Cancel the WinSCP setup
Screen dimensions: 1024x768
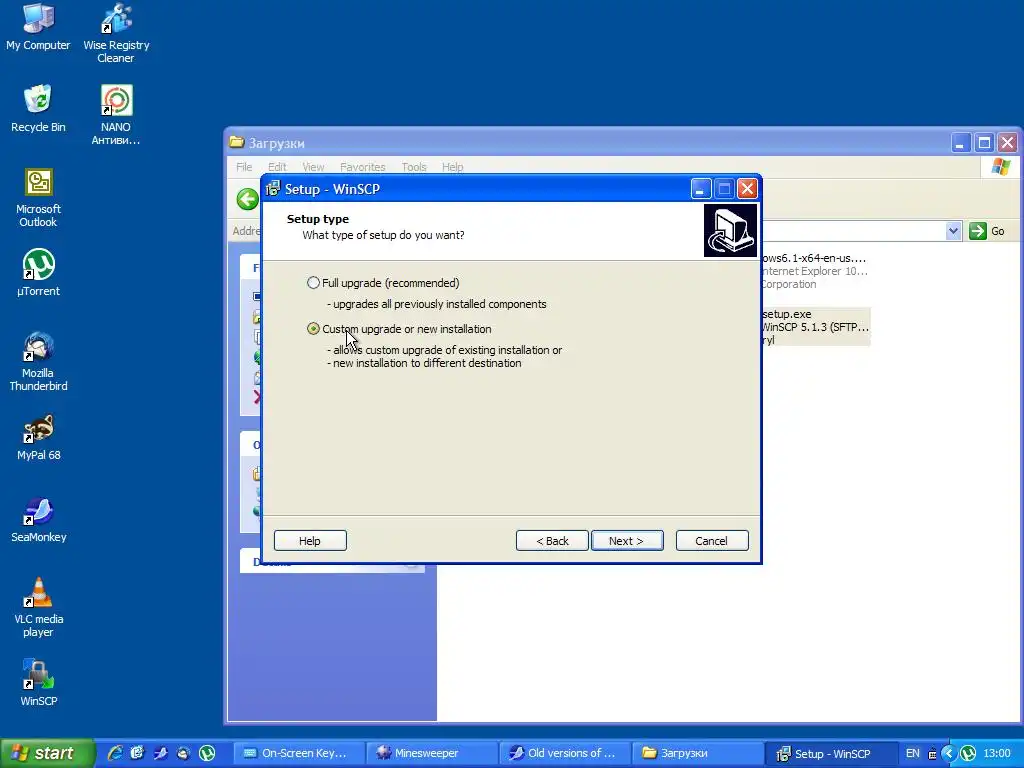[712, 541]
